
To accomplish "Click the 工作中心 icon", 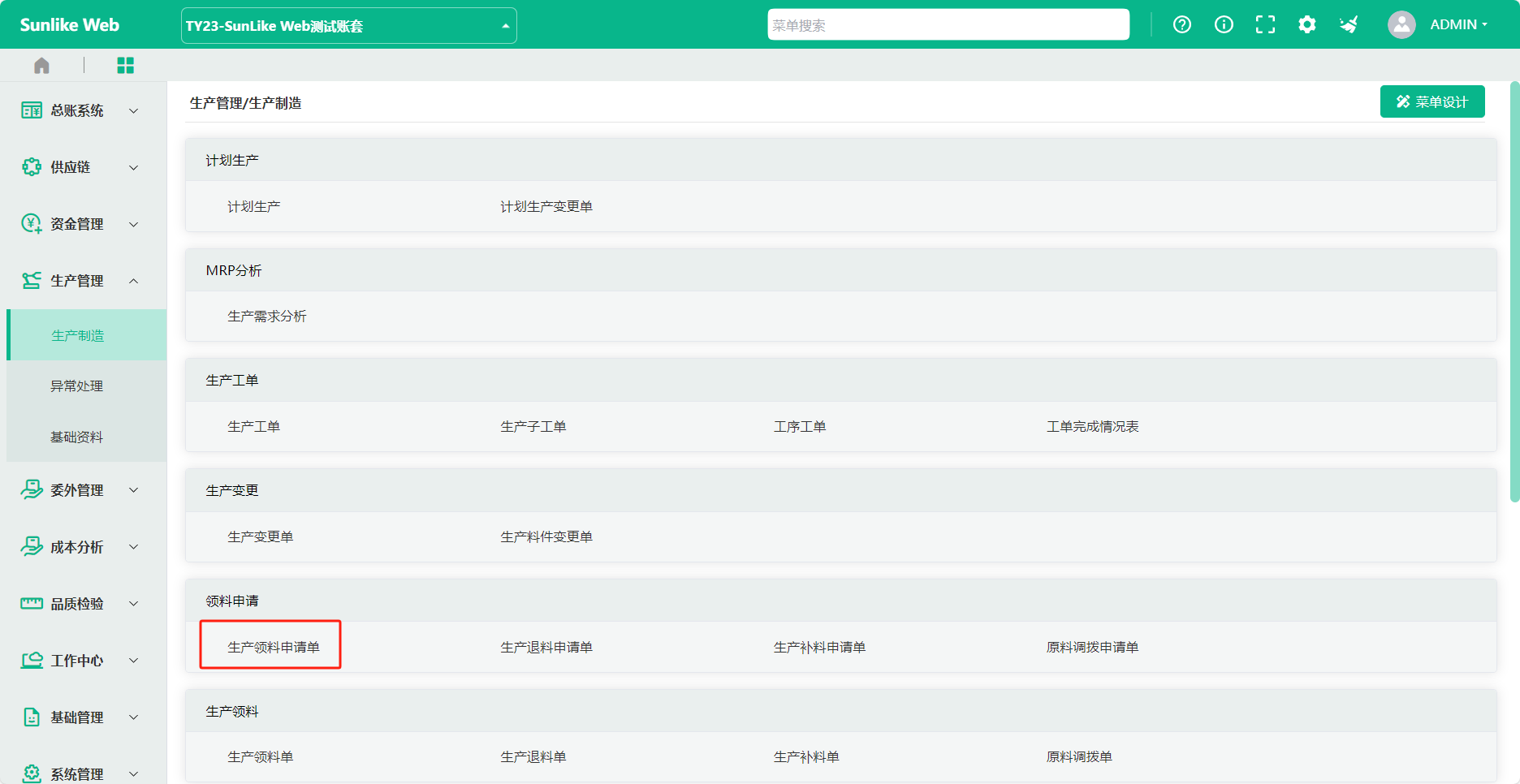I will coord(32,660).
